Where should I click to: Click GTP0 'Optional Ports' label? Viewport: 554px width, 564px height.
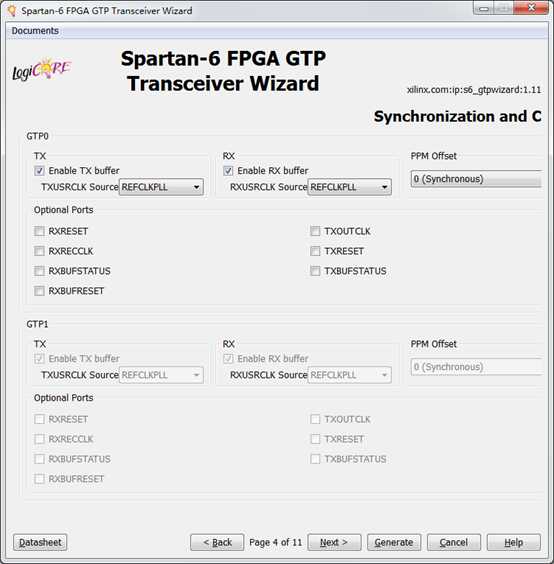pyautogui.click(x=64, y=210)
